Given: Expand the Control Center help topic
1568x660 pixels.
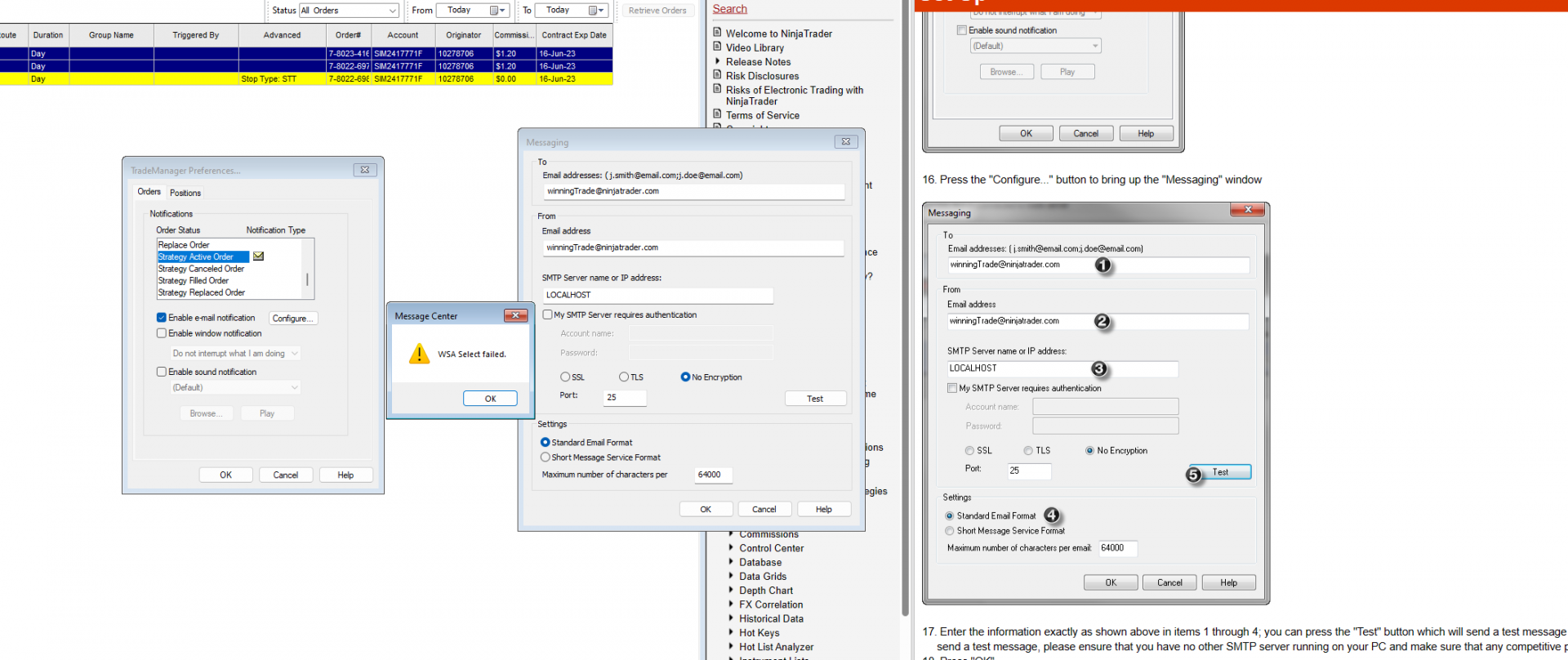Looking at the screenshot, I should (x=731, y=548).
